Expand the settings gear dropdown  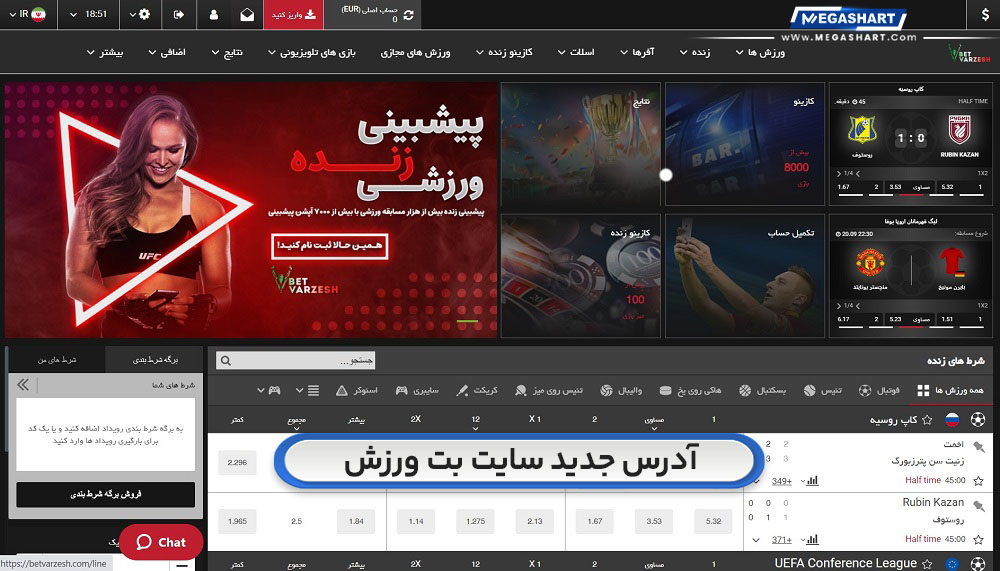[144, 15]
